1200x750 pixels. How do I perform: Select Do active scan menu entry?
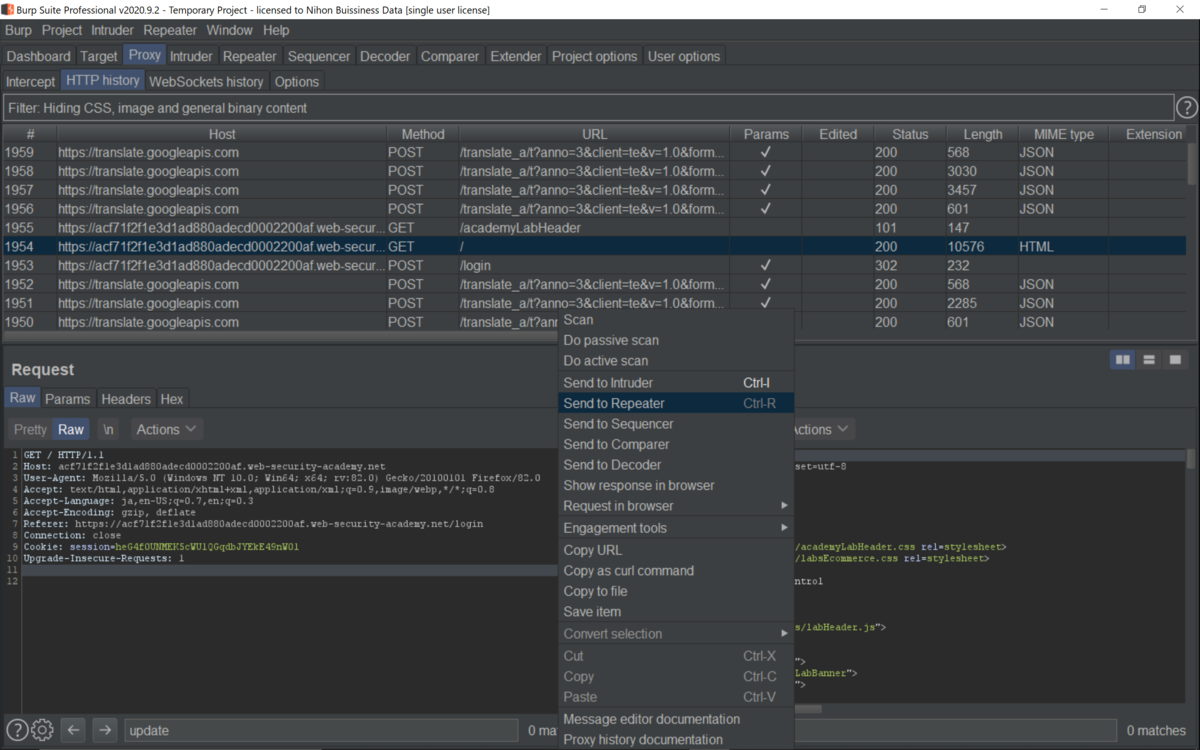pos(676,361)
